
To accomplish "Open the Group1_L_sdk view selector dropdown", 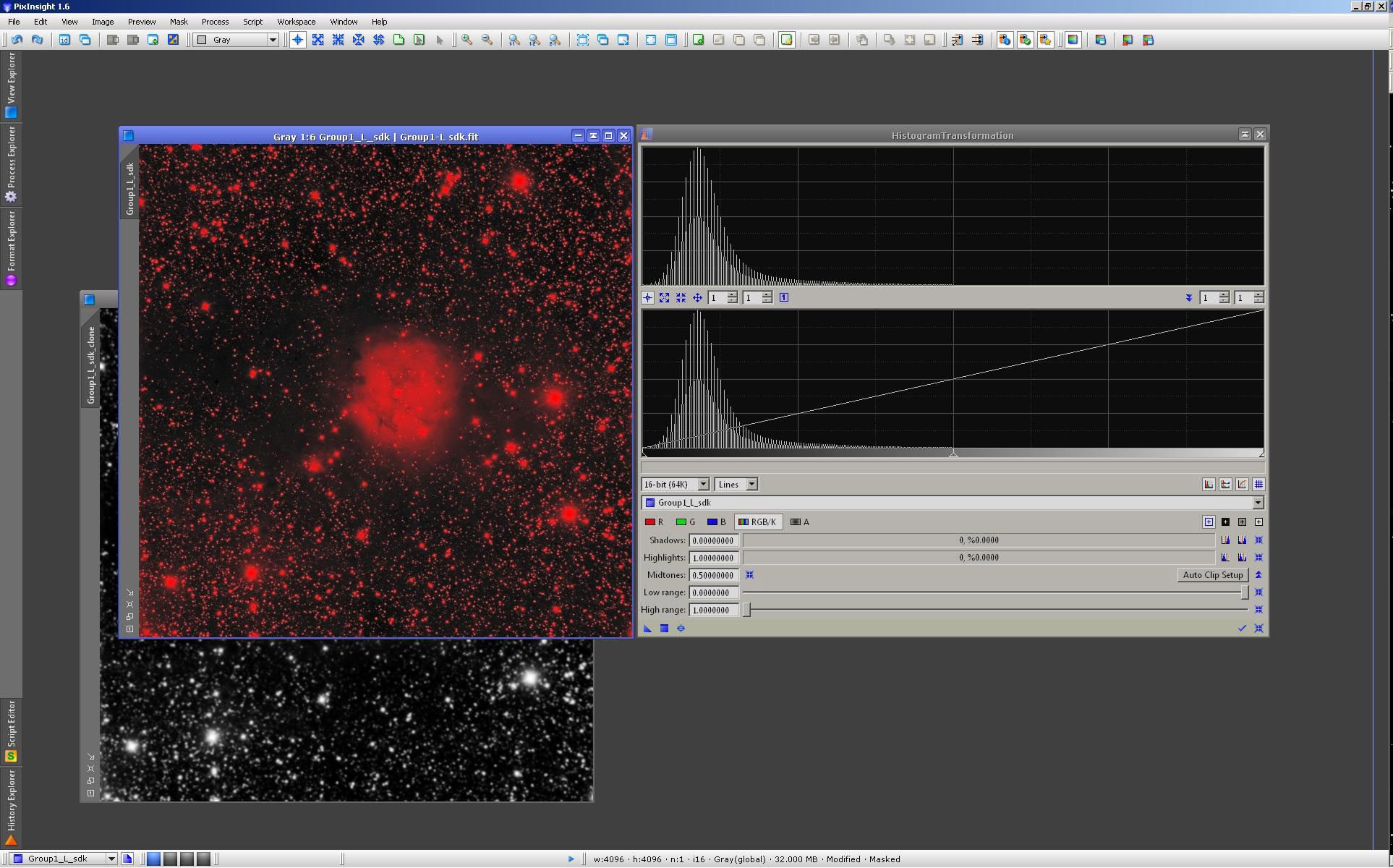I will pos(953,503).
